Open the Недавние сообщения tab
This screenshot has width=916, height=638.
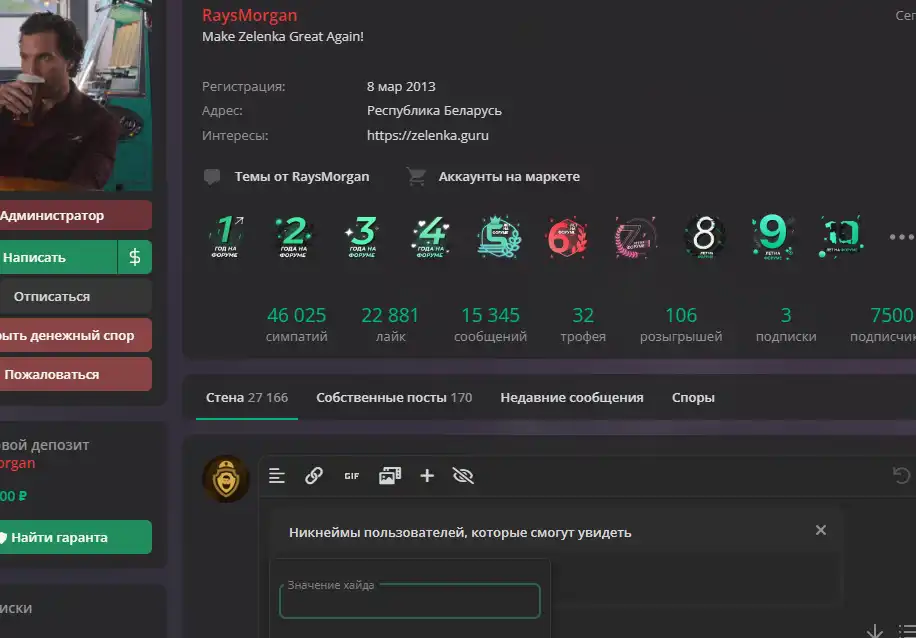[572, 397]
